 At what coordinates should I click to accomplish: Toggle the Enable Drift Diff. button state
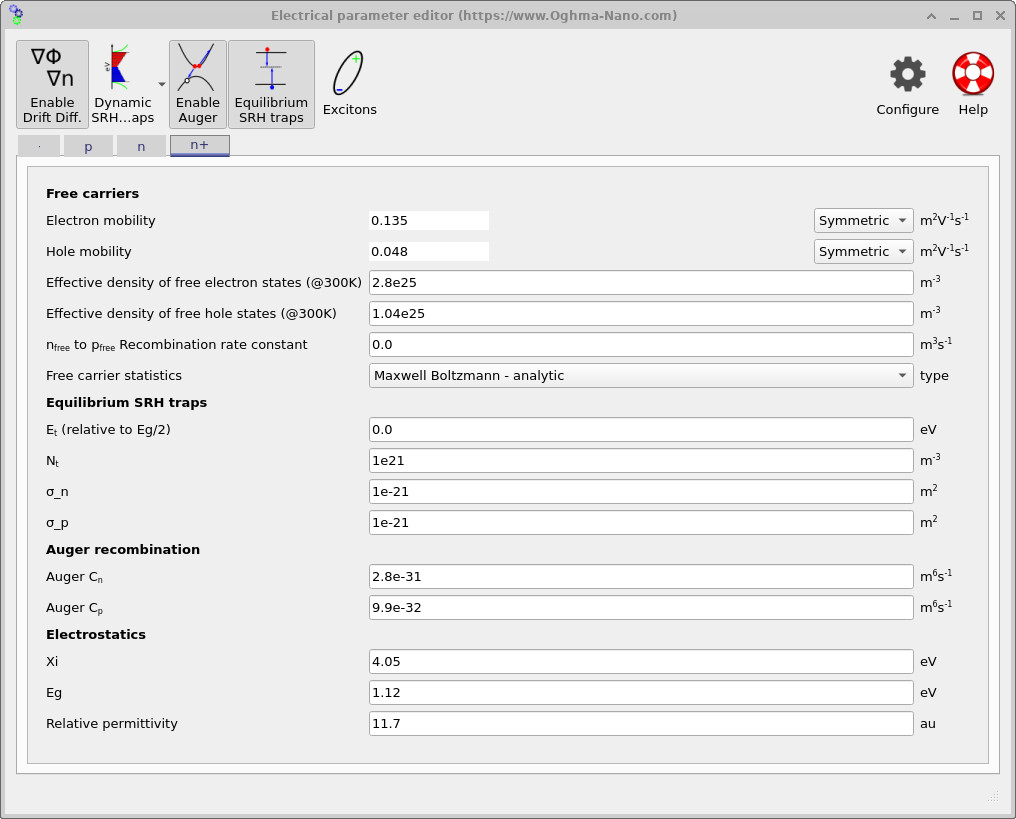coord(52,84)
